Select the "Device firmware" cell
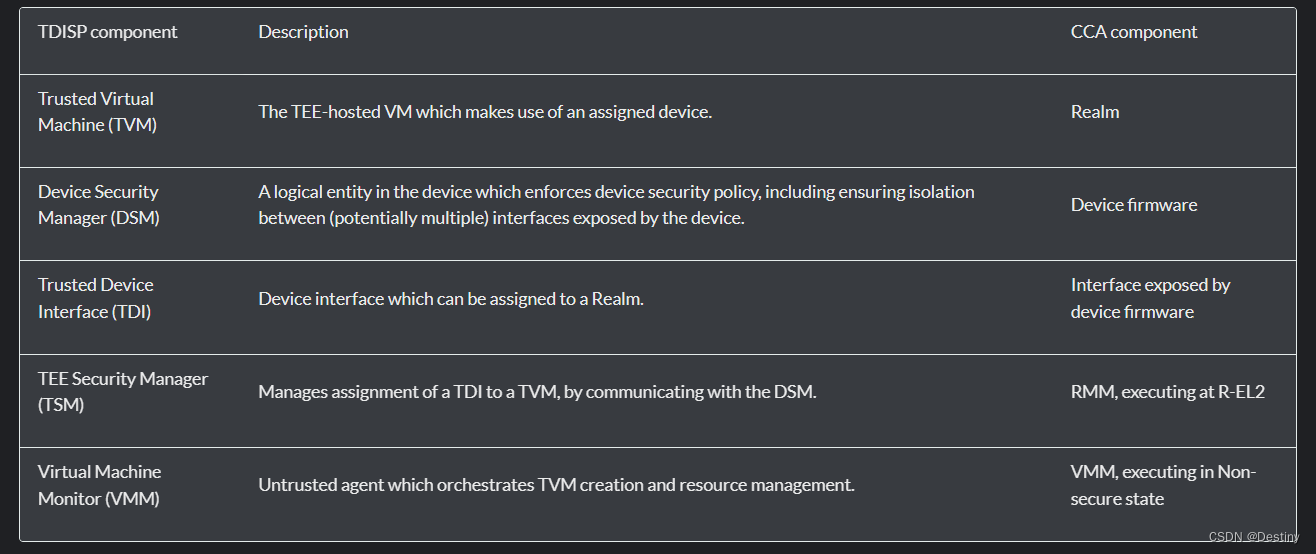Viewport: 1316px width, 554px height. click(x=1134, y=205)
